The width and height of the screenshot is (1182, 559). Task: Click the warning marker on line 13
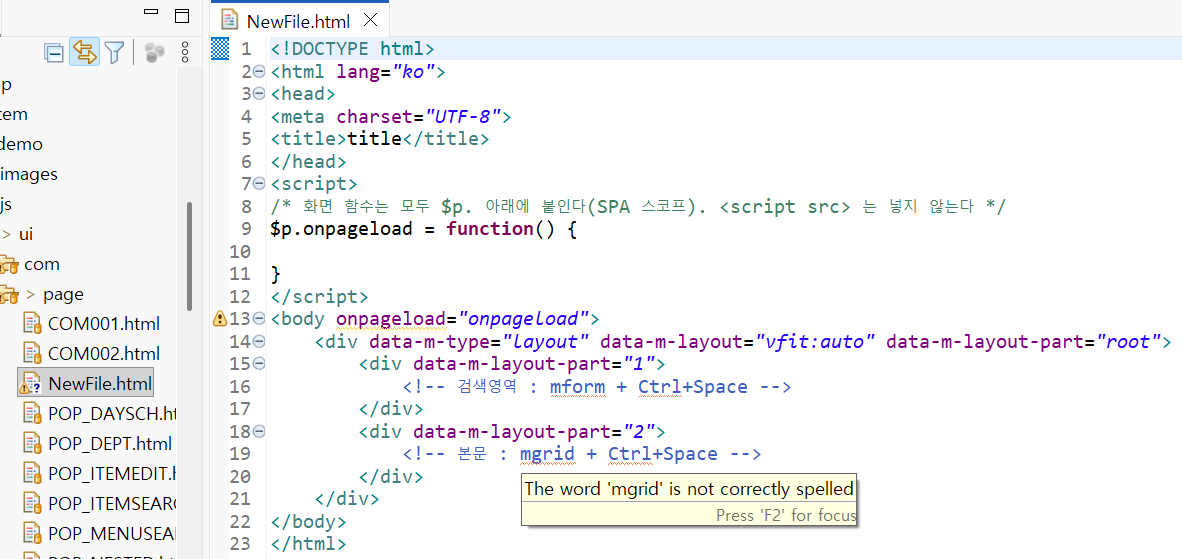pos(219,319)
